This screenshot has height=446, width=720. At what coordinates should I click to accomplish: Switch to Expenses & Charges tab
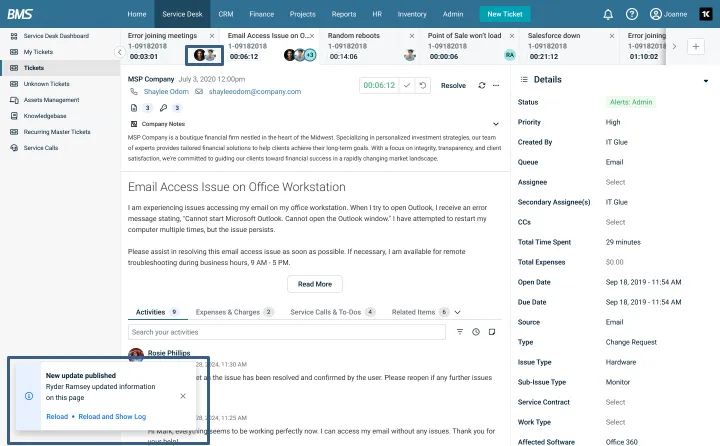233,312
